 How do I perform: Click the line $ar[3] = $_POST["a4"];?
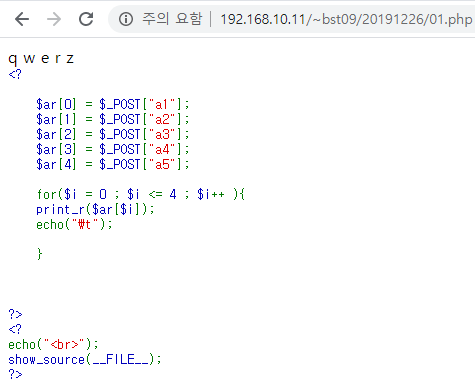tap(113, 149)
